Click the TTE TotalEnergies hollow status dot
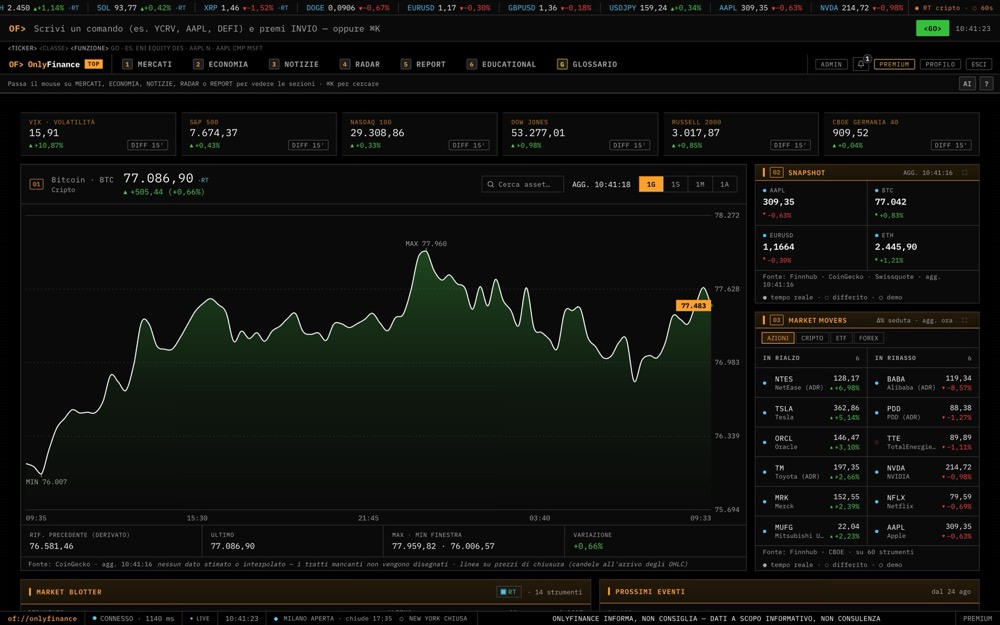1000x625 pixels. [x=876, y=442]
